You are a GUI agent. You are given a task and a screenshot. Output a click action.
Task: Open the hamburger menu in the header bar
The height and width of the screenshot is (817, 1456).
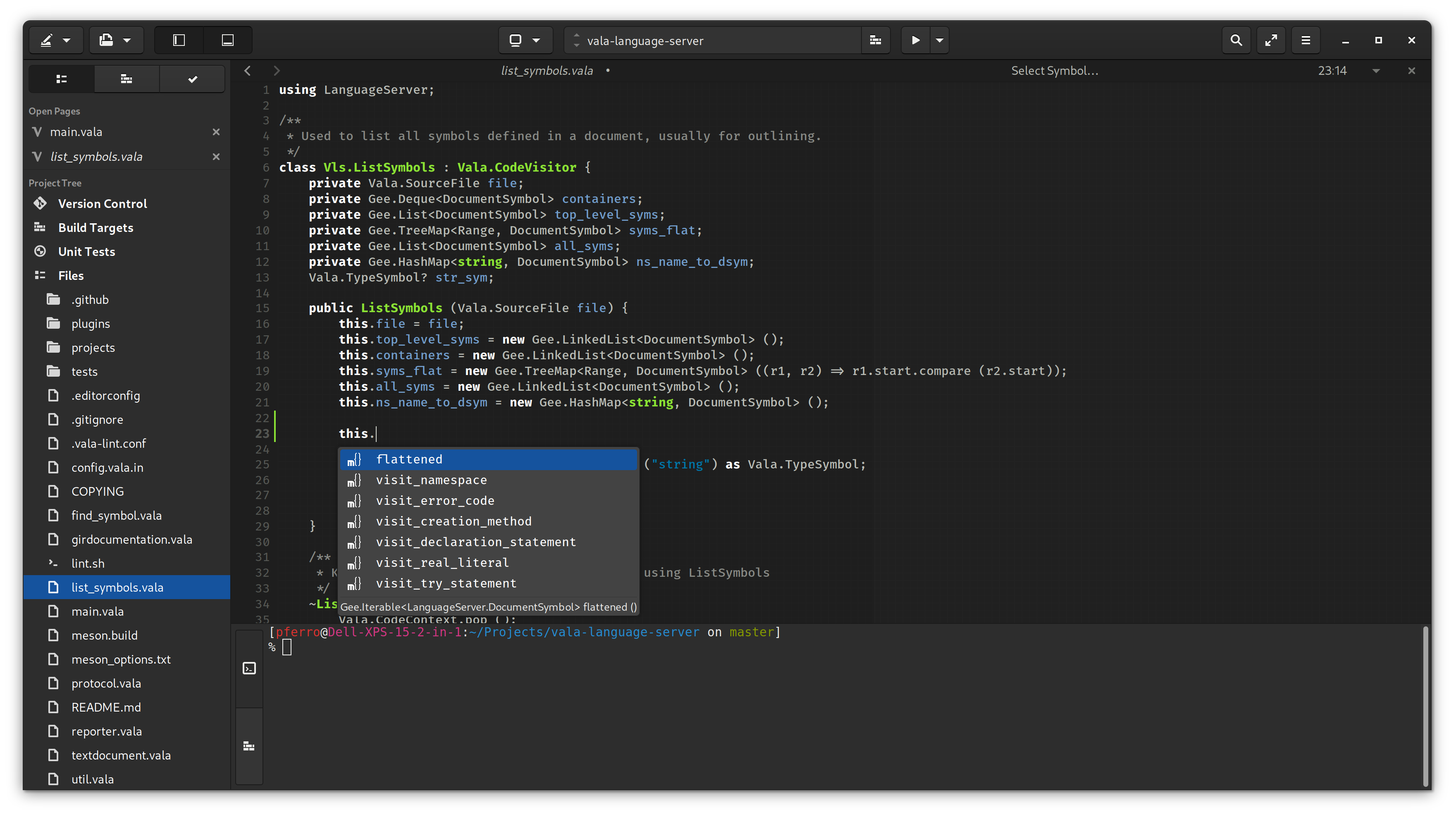pos(1306,40)
